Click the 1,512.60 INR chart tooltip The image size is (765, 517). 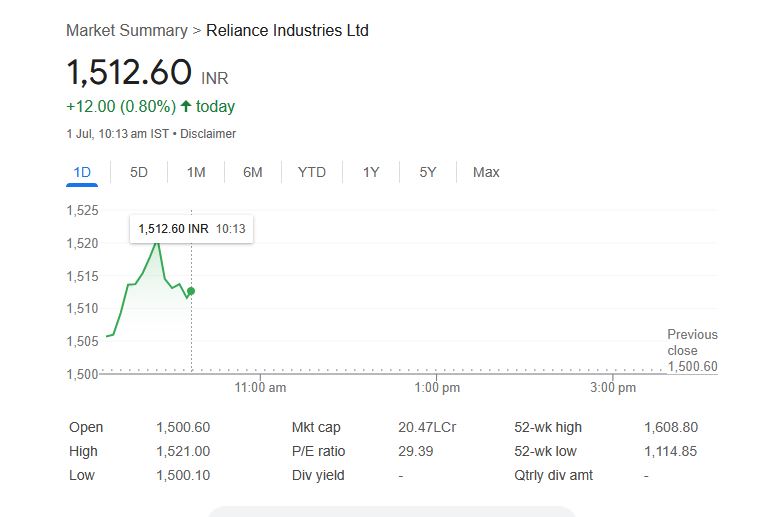tap(191, 228)
